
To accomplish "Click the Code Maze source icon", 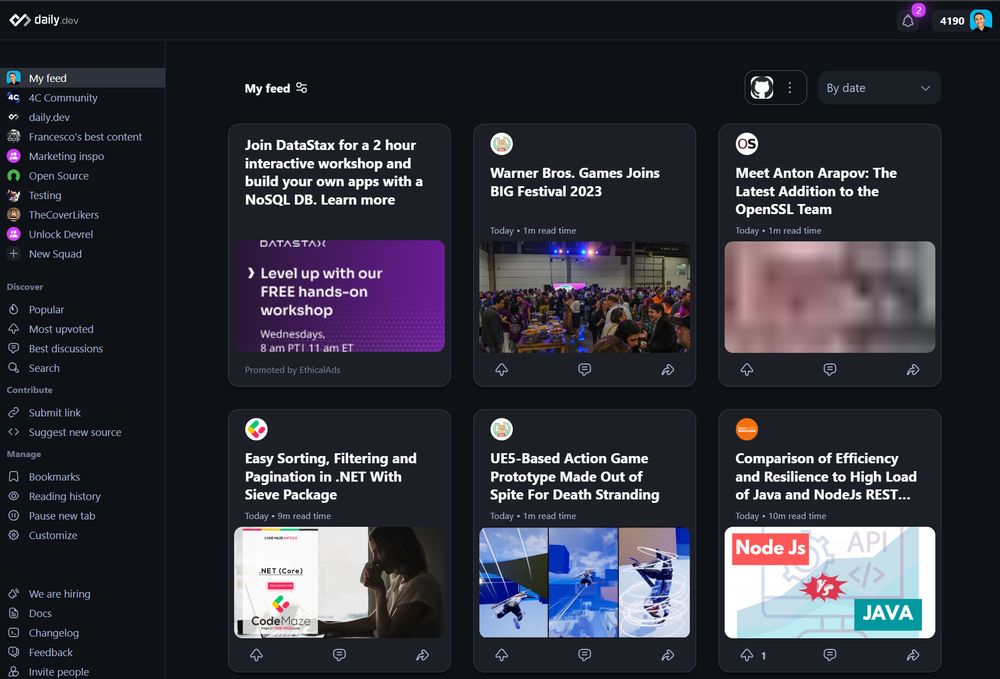I will click(256, 430).
